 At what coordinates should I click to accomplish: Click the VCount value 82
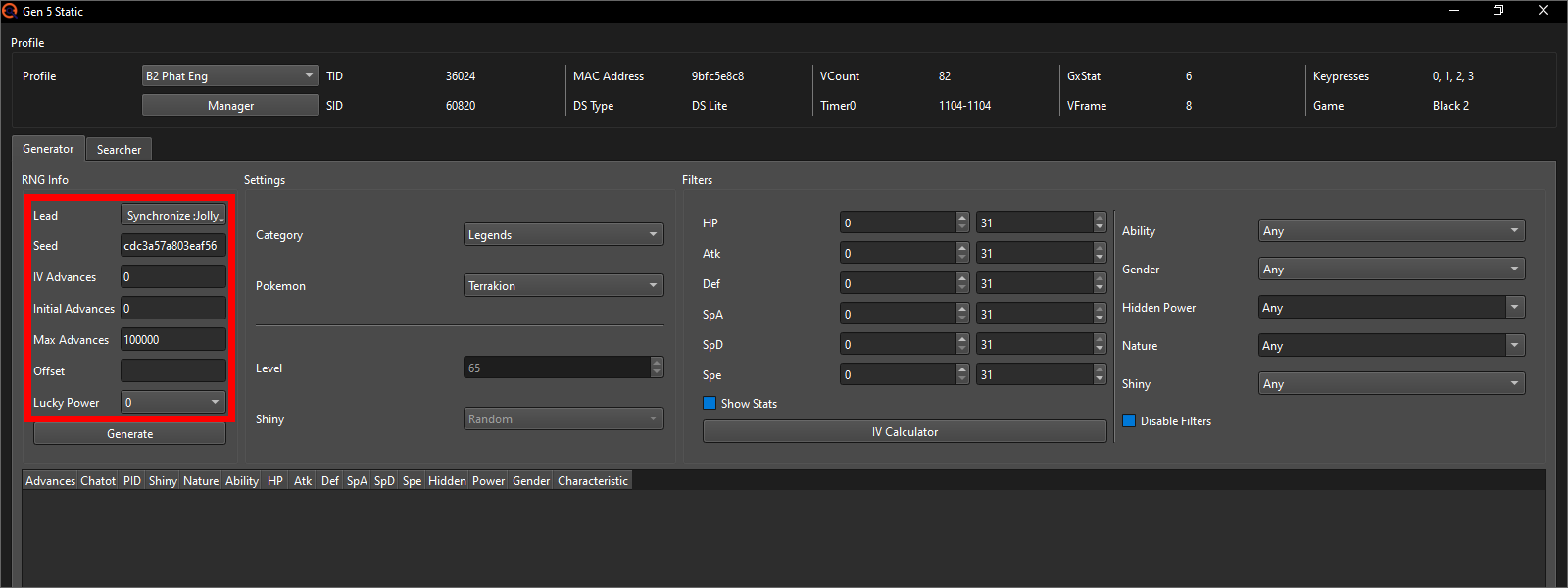coord(945,75)
